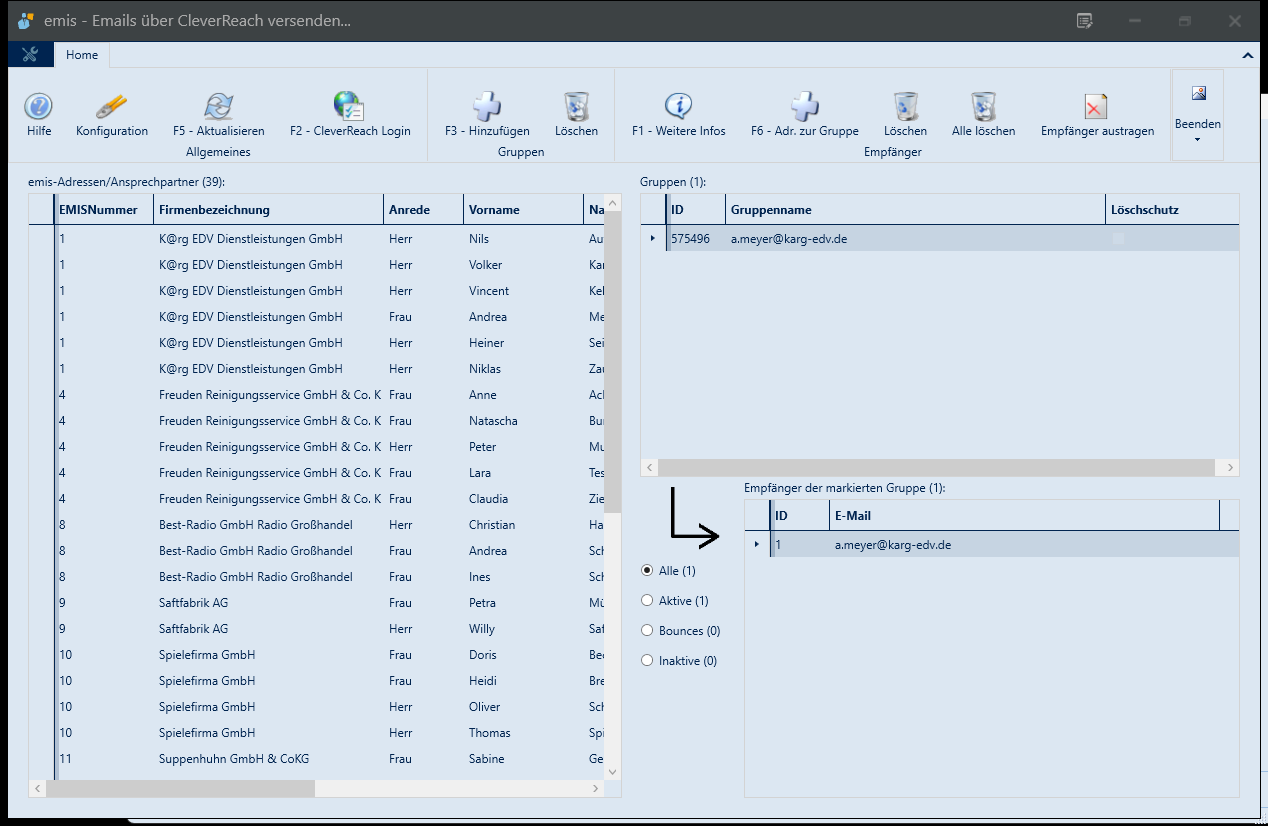Click Löschen in Gruppen section
Viewport: 1268px width, 826px height.
[577, 106]
